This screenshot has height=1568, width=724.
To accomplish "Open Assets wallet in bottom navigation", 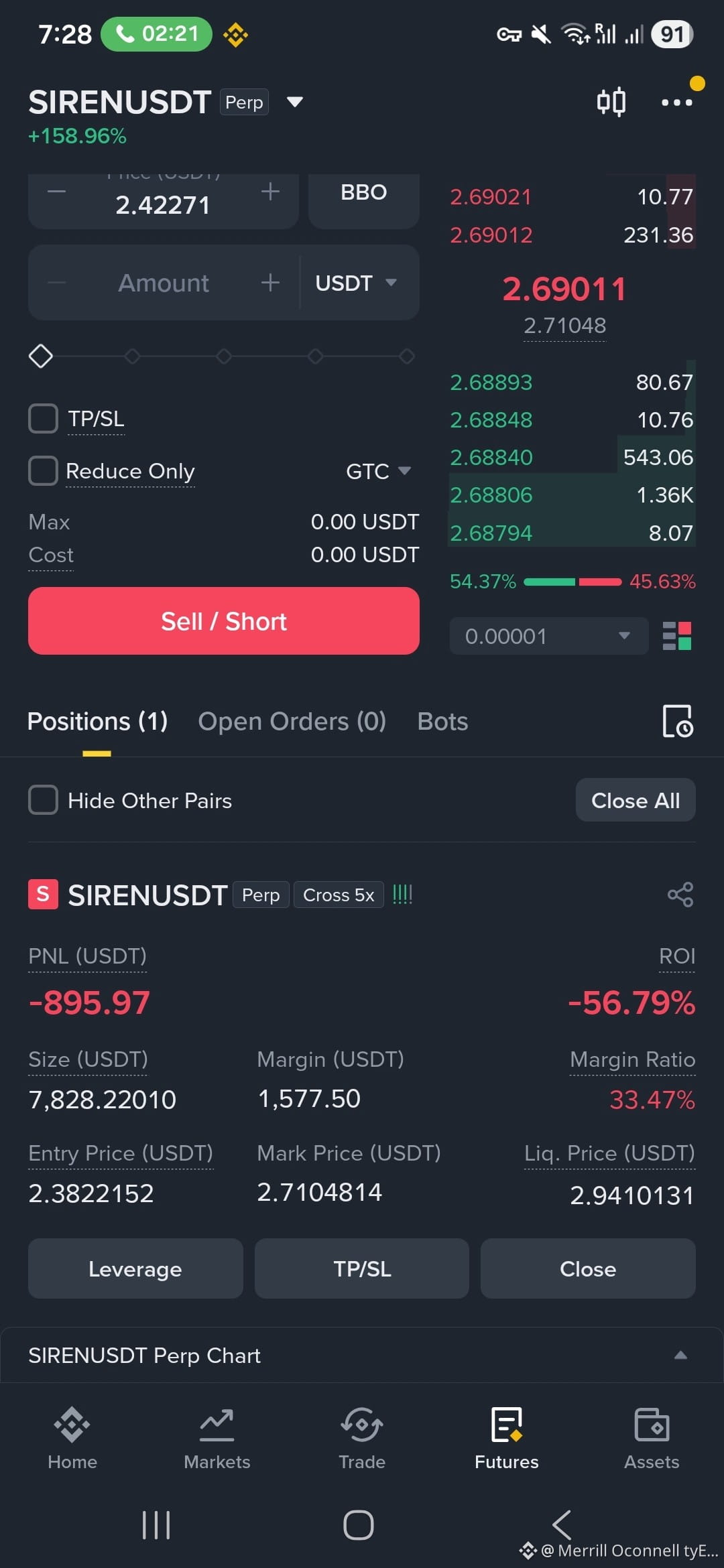I will point(652,1438).
